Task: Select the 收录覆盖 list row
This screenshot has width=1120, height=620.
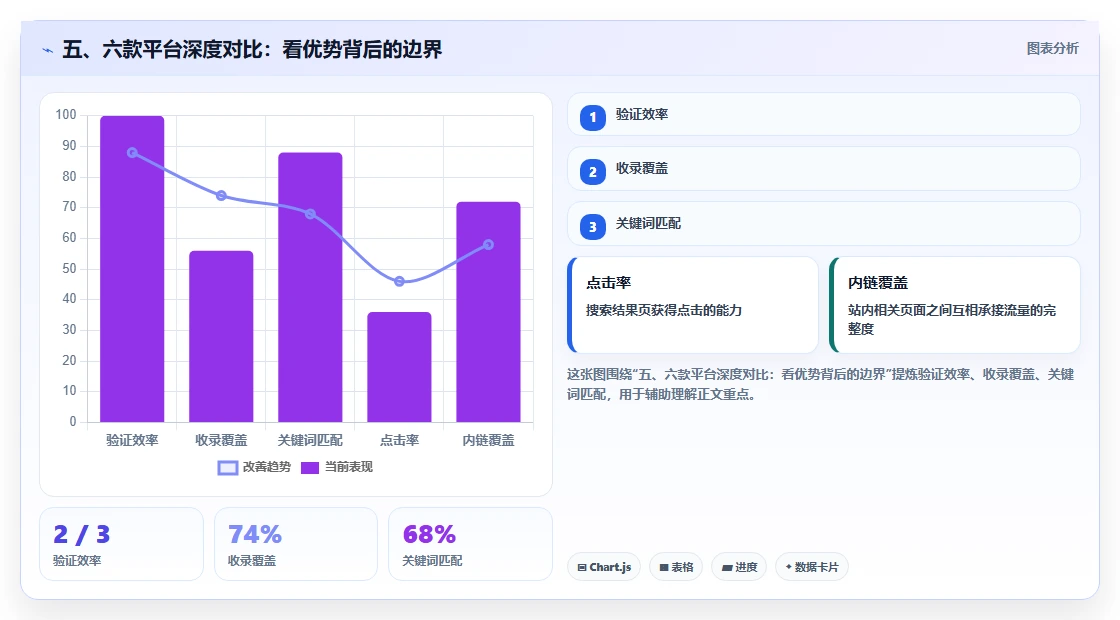Action: (824, 169)
